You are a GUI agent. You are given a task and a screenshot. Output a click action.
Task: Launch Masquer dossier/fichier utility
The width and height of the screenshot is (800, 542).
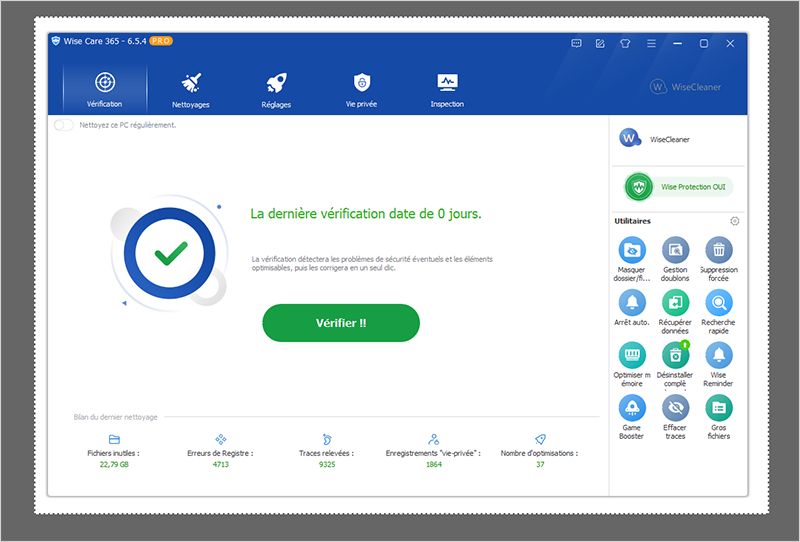[632, 259]
